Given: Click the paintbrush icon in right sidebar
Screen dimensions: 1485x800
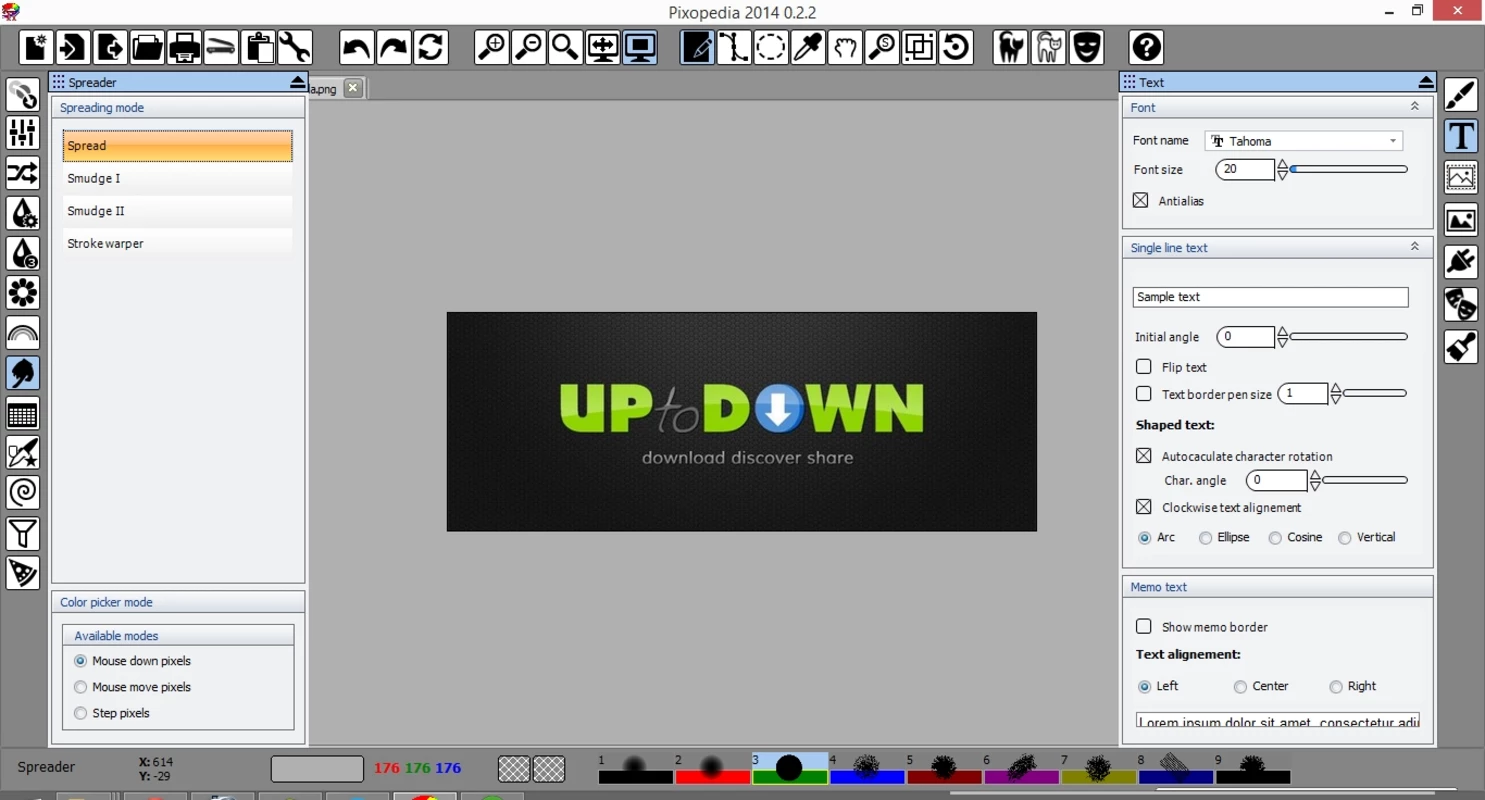Looking at the screenshot, I should (1461, 94).
